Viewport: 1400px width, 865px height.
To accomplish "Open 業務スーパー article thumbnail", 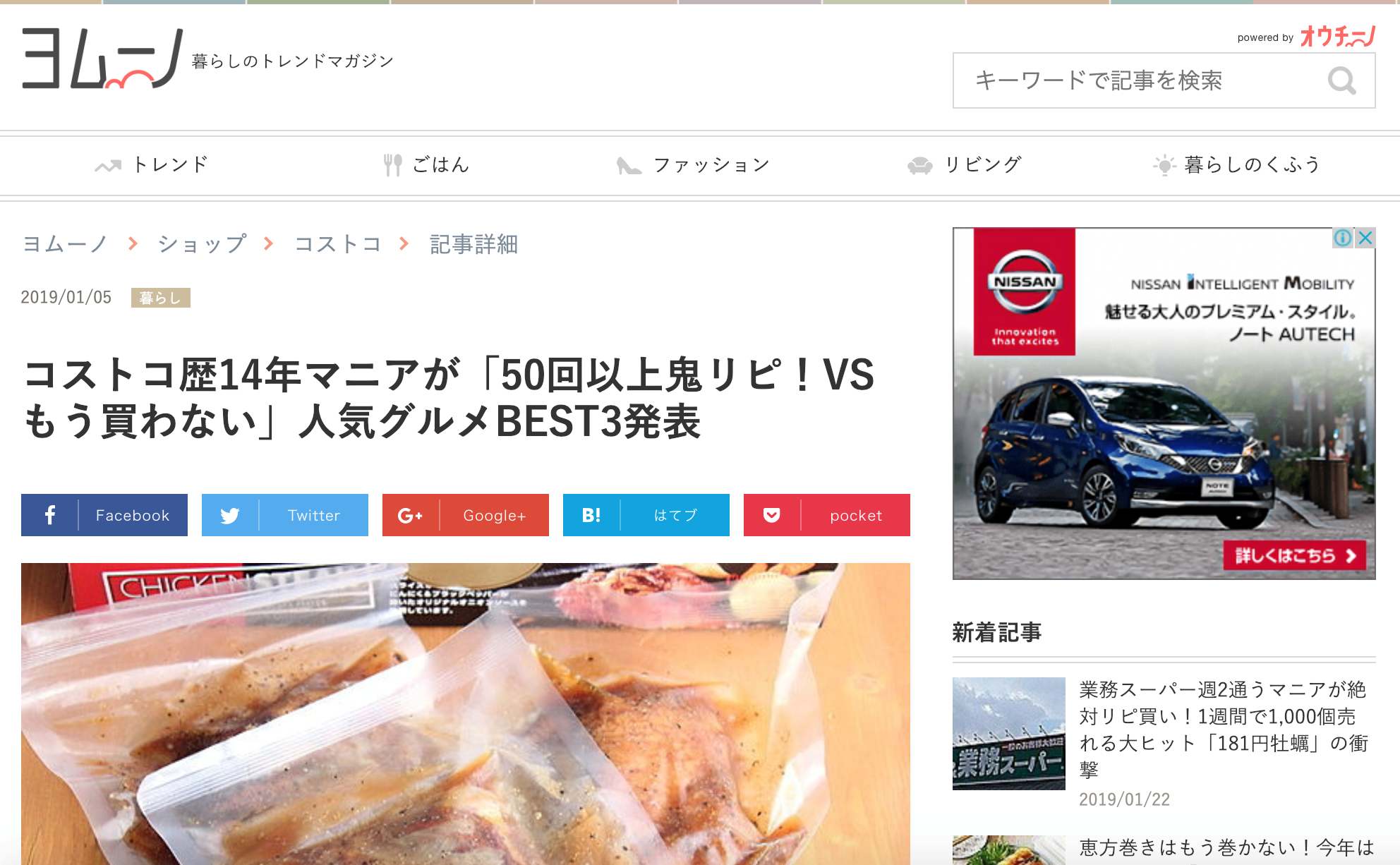I will (1009, 734).
